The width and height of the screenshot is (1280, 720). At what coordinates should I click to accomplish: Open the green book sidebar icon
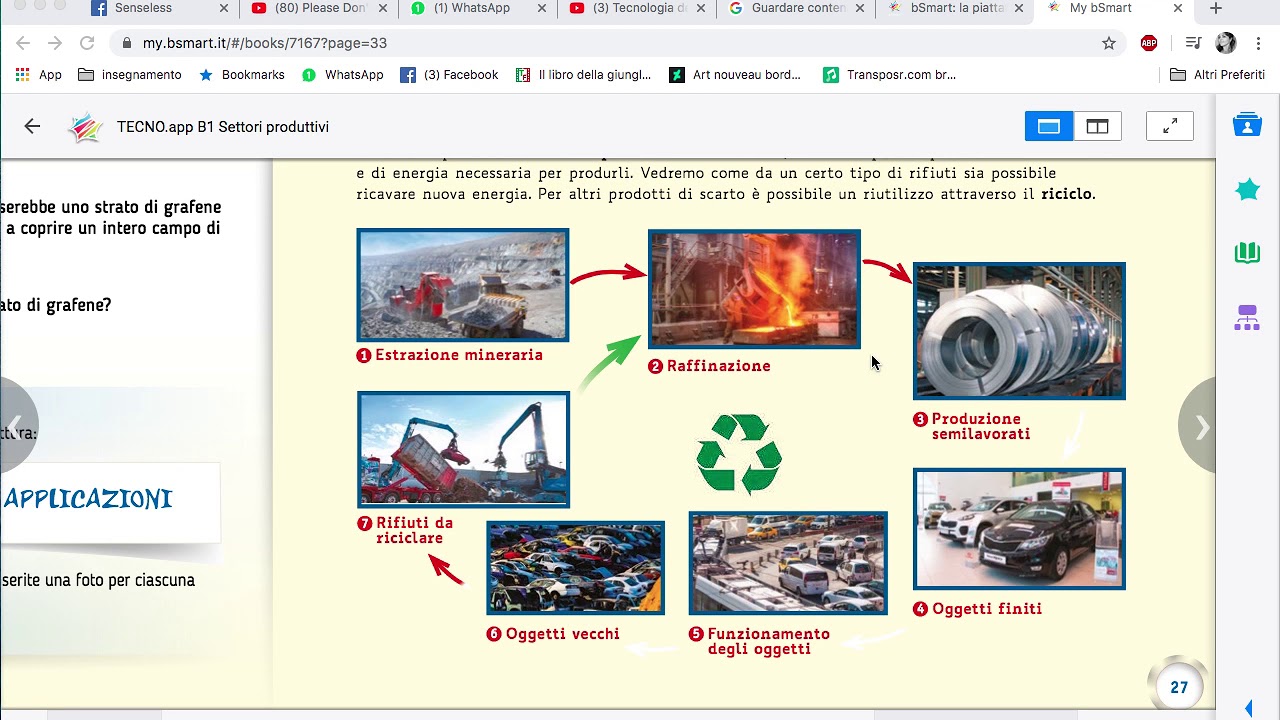[x=1247, y=252]
